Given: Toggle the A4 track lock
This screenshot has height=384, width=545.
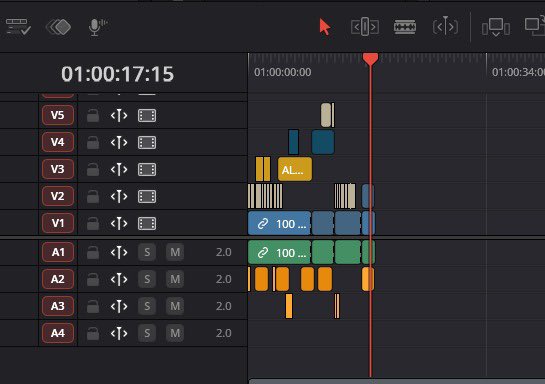Looking at the screenshot, I should [93, 333].
